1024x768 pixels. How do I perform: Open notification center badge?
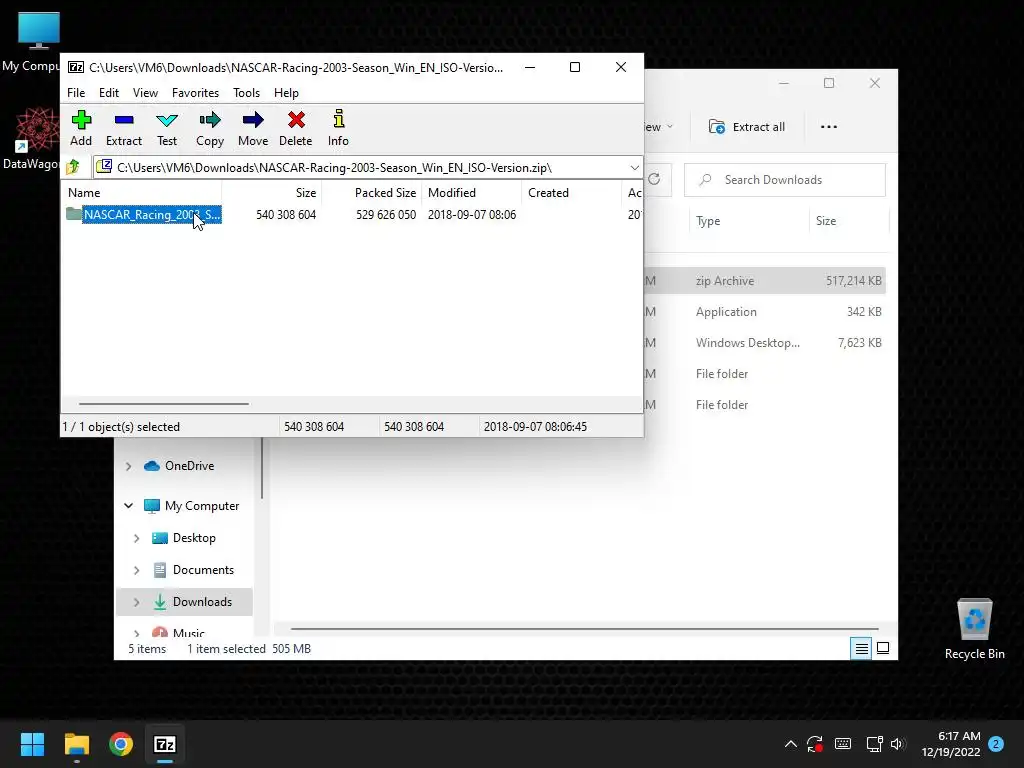click(x=996, y=744)
